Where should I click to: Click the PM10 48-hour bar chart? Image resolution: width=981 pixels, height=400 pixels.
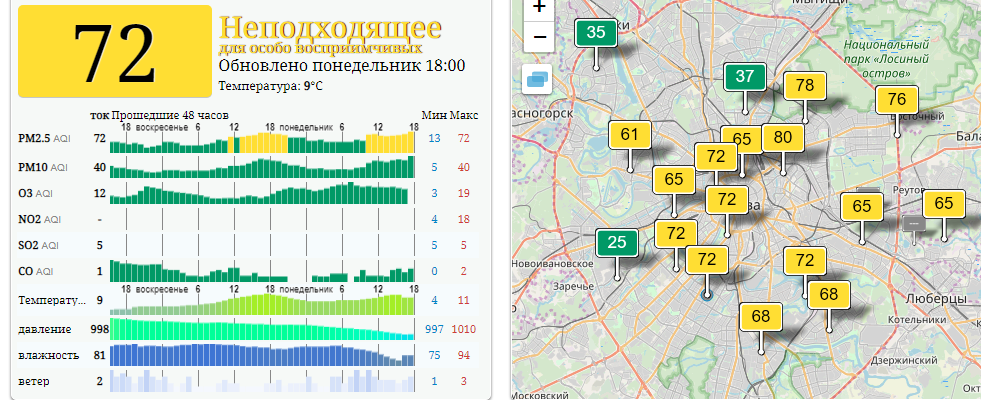coord(262,167)
